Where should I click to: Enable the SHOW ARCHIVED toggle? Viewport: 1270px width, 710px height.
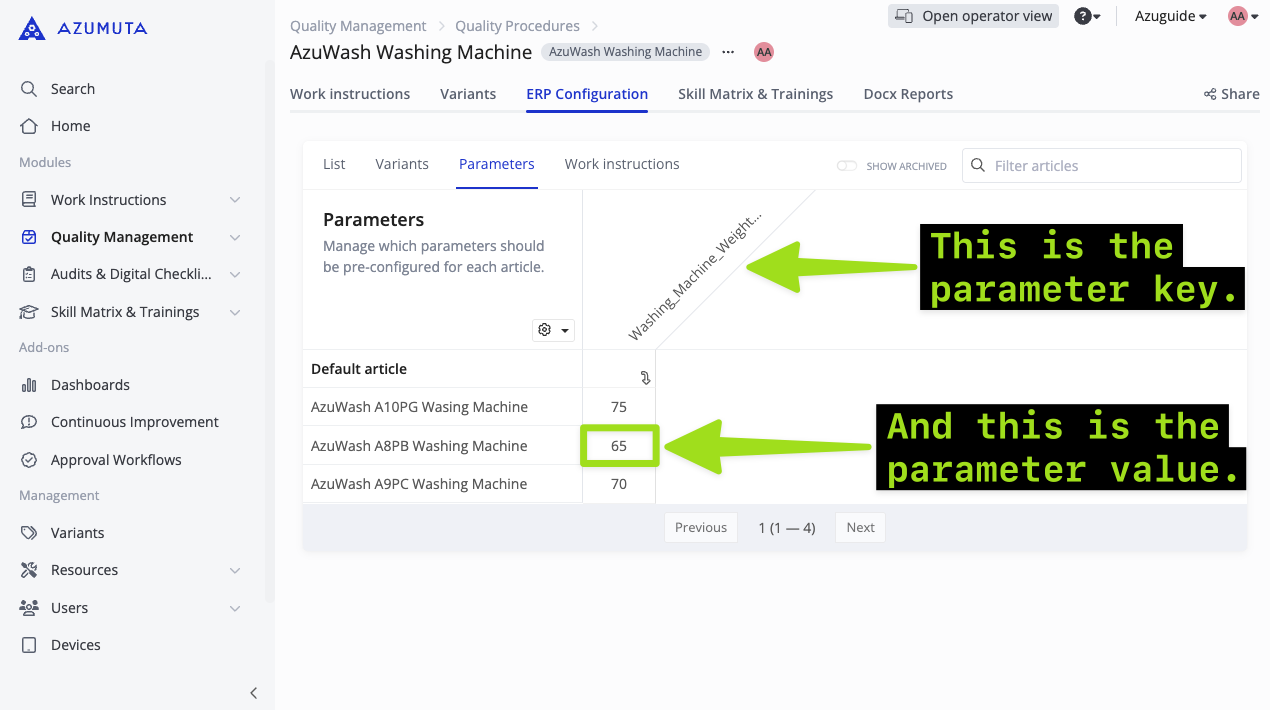click(847, 166)
